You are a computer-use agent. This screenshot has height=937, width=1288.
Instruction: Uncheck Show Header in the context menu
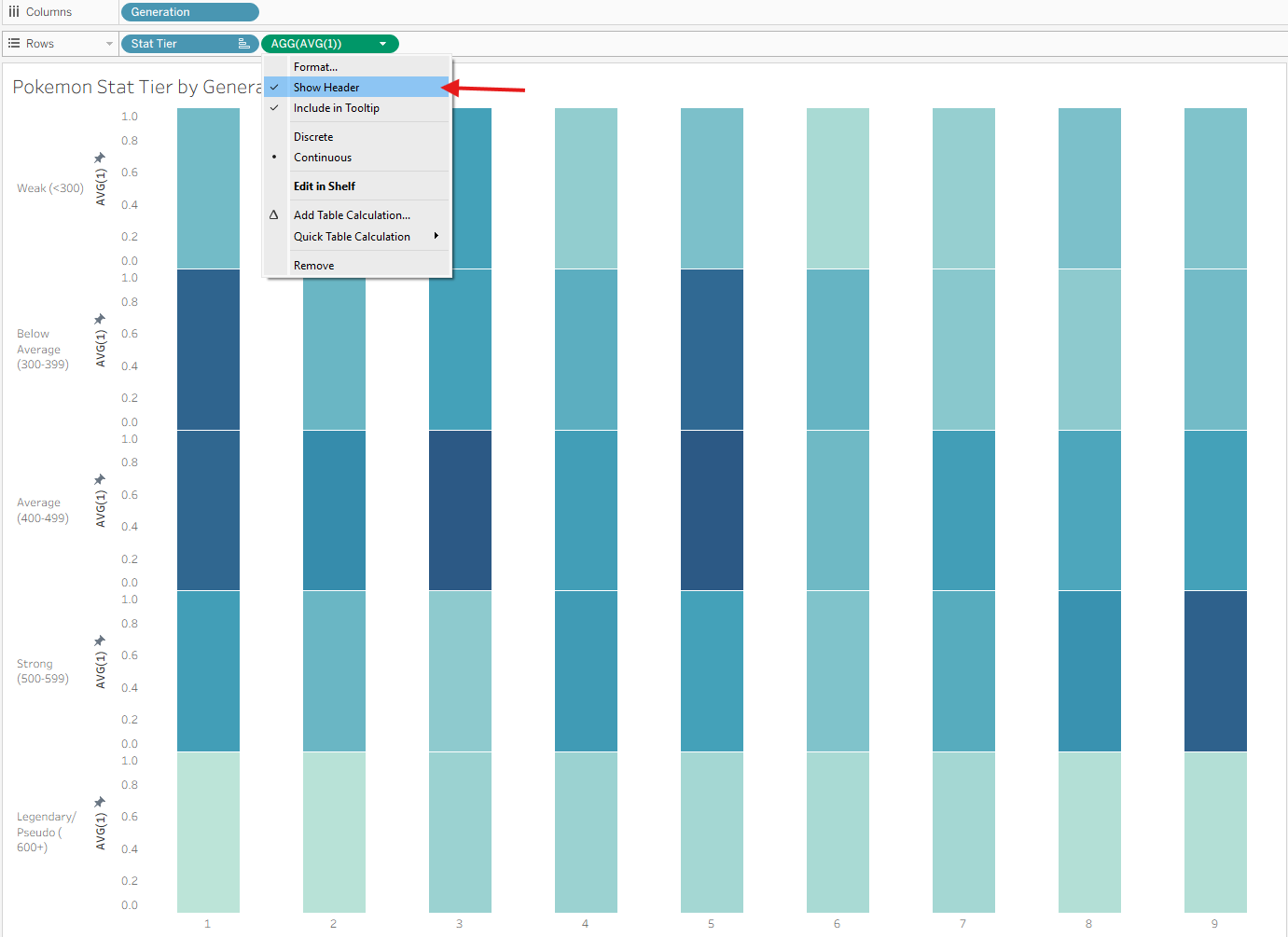tap(357, 88)
